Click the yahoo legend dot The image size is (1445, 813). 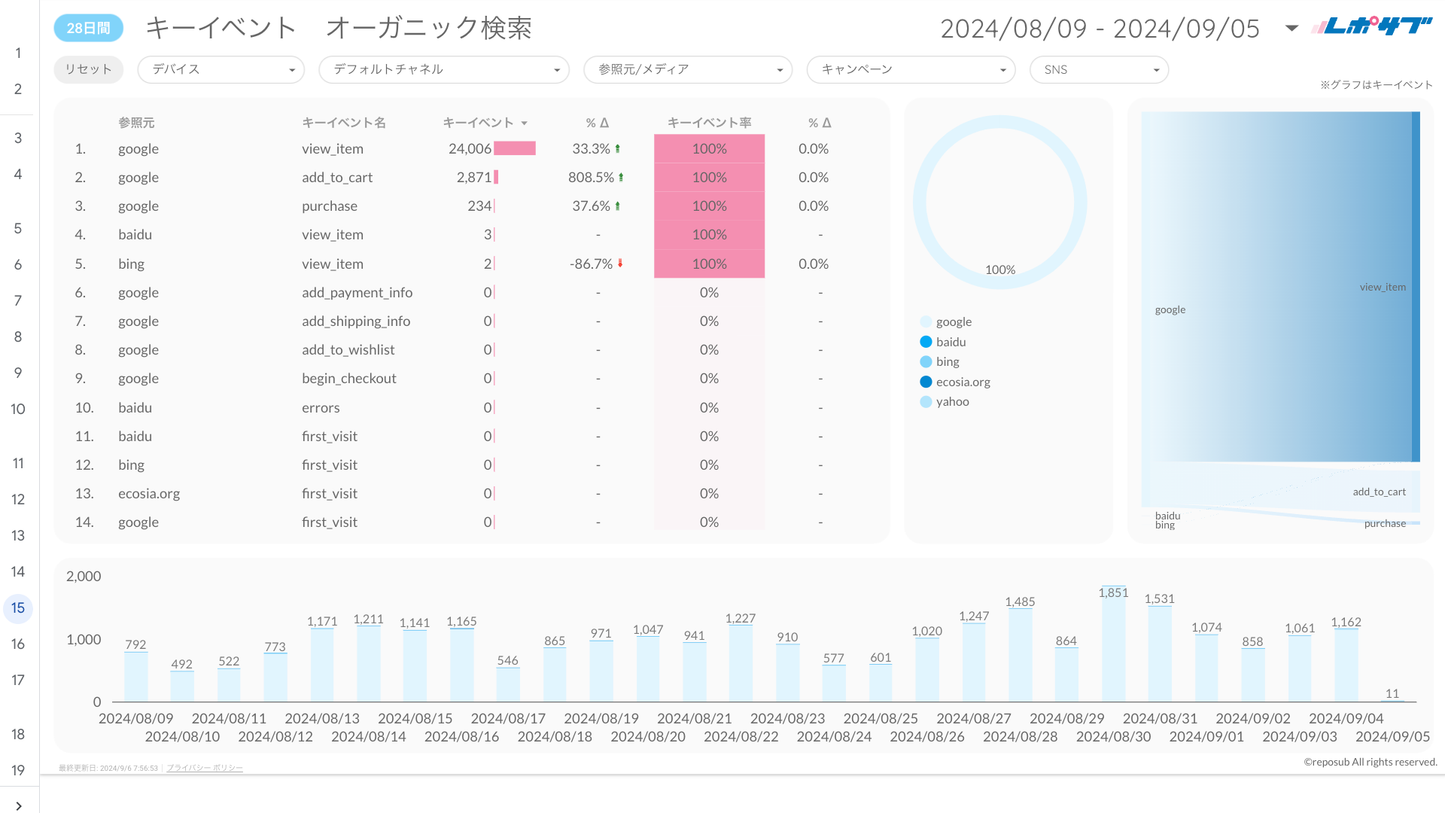(925, 402)
